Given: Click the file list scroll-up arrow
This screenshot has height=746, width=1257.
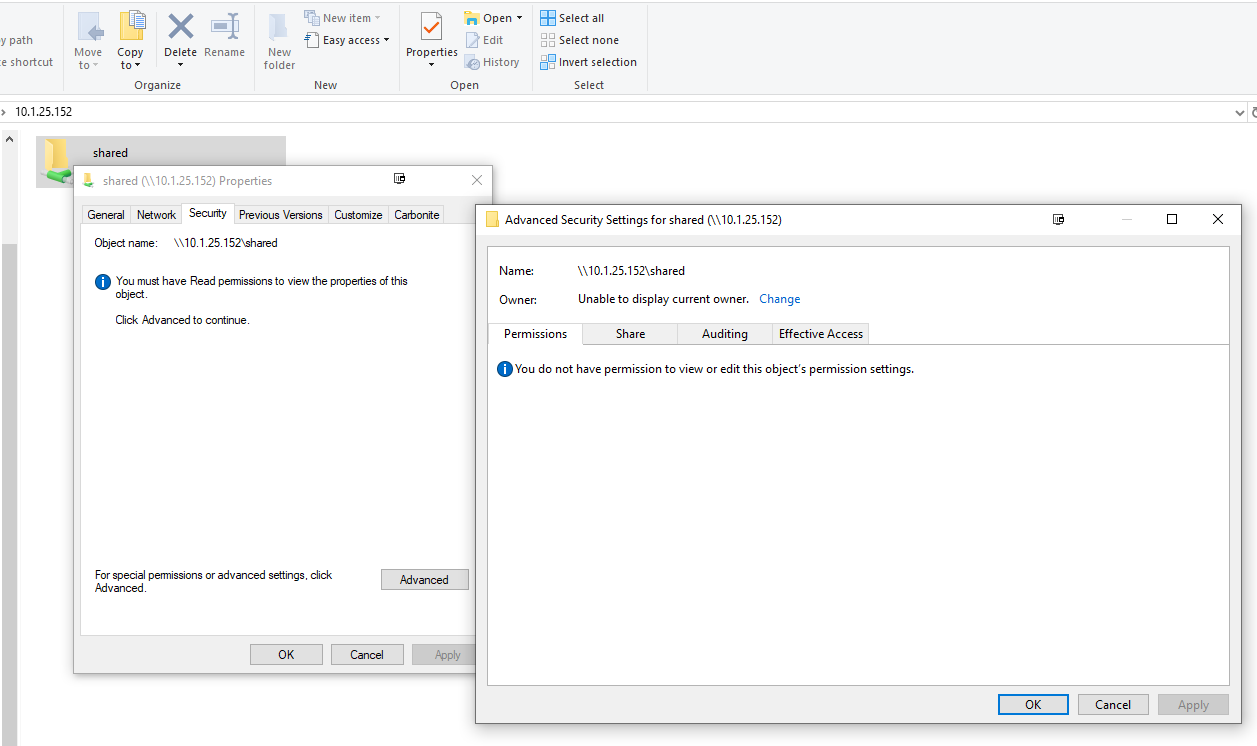Looking at the screenshot, I should point(10,139).
